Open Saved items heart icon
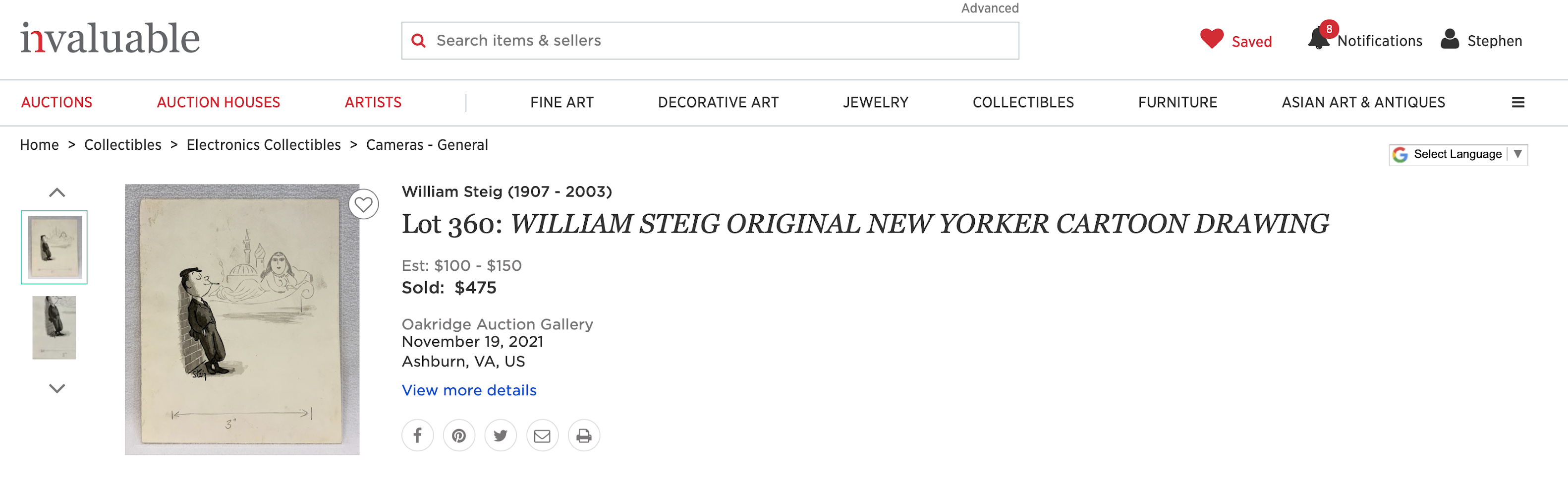 pos(1211,38)
